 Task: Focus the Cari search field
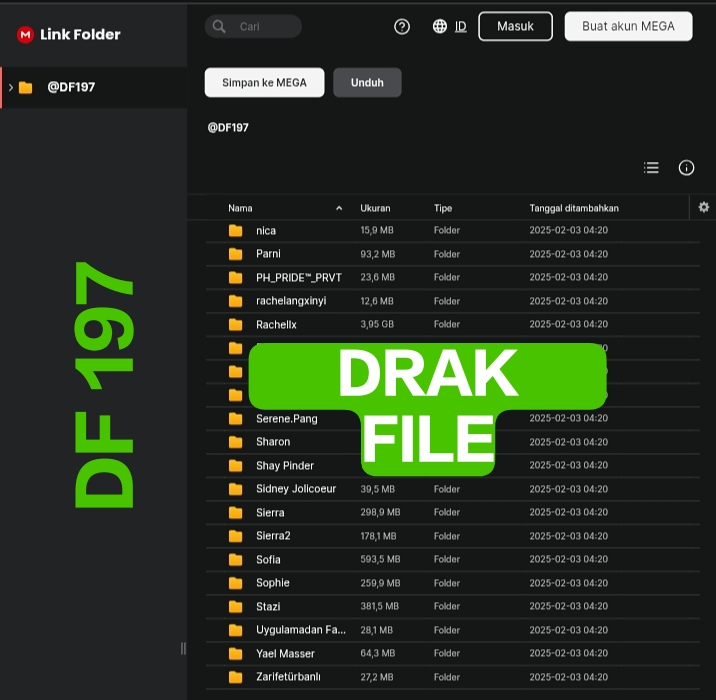pyautogui.click(x=253, y=26)
